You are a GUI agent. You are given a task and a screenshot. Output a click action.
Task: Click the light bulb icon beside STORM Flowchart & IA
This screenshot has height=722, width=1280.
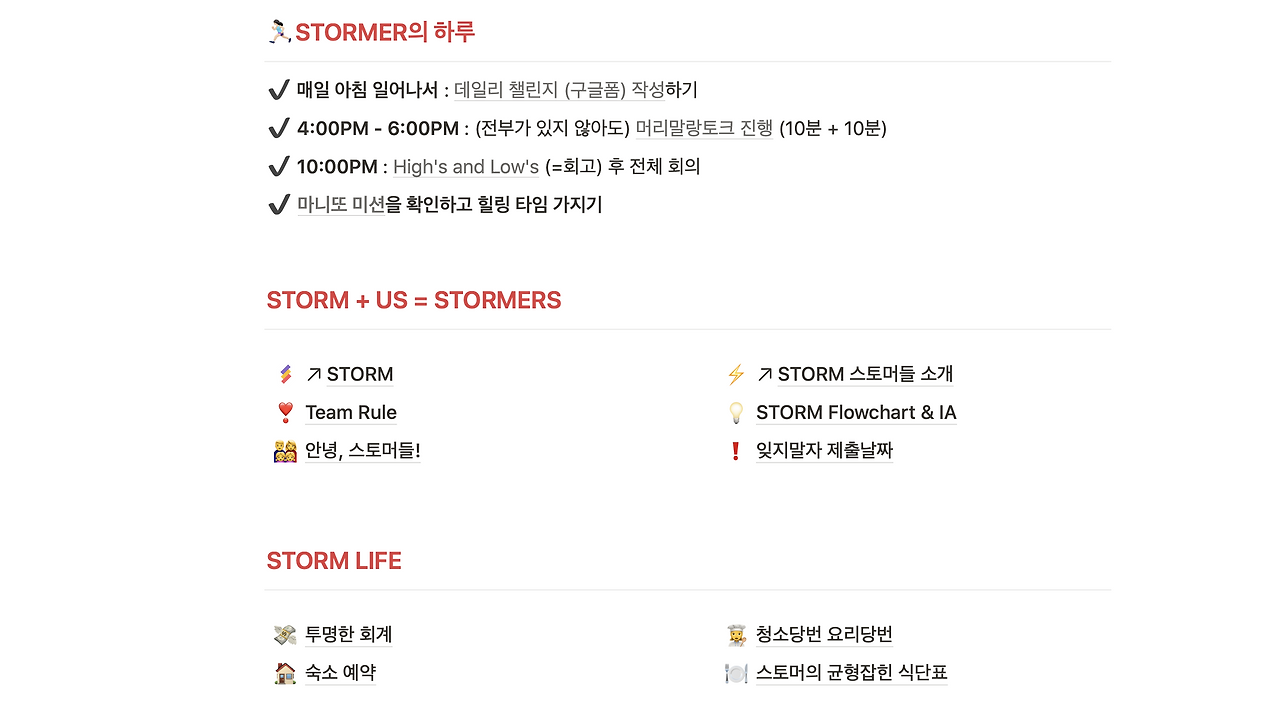(x=736, y=413)
